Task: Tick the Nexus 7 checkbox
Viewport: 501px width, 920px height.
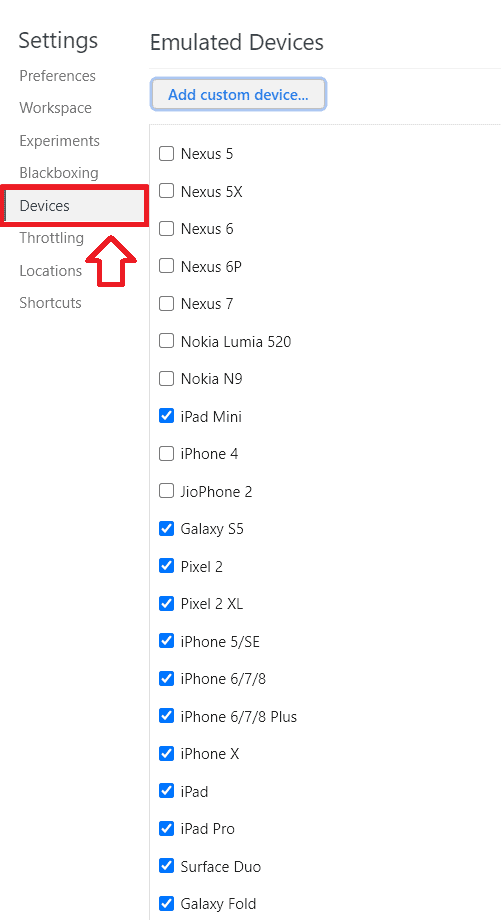Action: coord(167,303)
